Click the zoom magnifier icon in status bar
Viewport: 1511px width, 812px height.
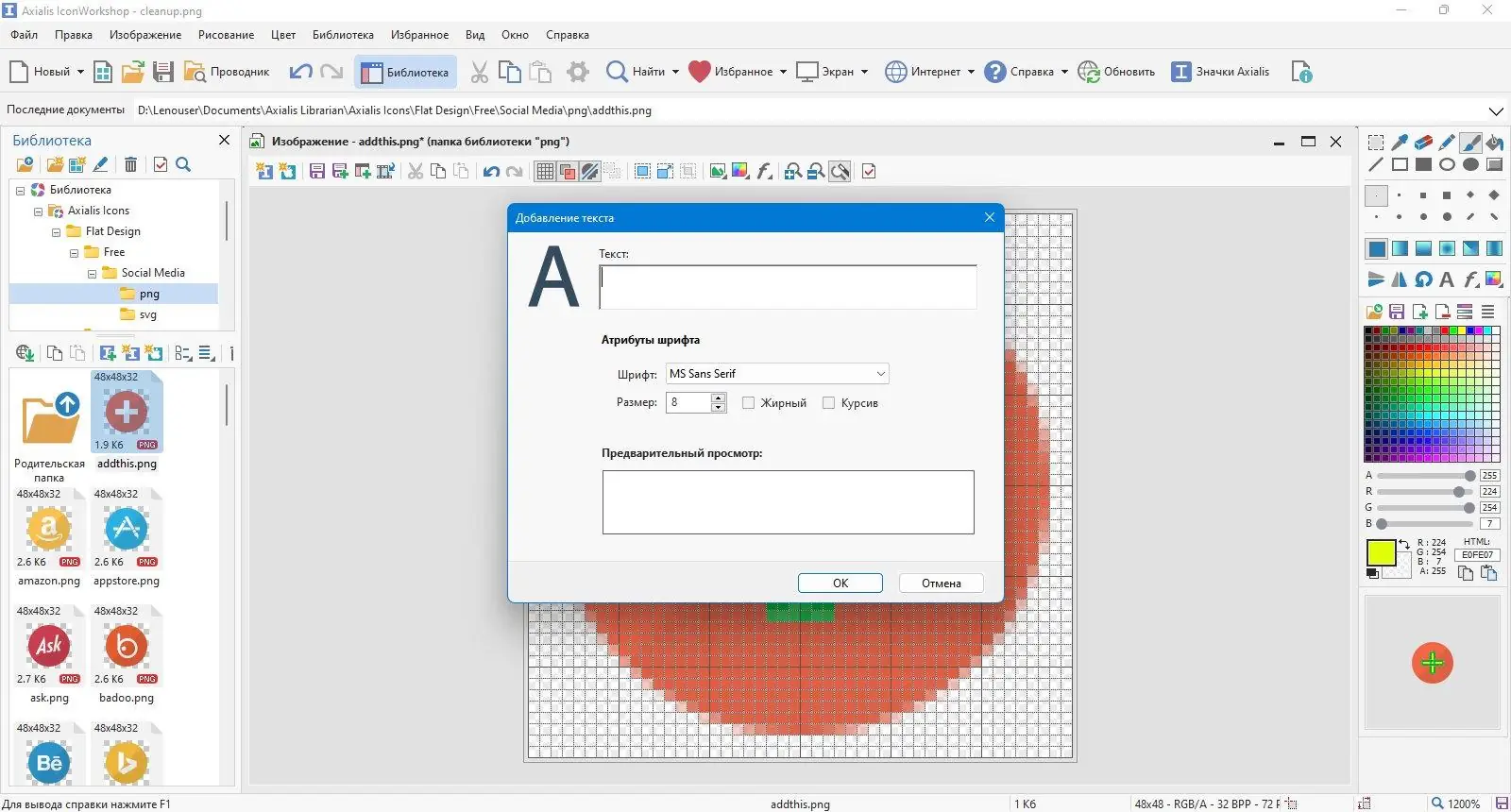[1437, 804]
